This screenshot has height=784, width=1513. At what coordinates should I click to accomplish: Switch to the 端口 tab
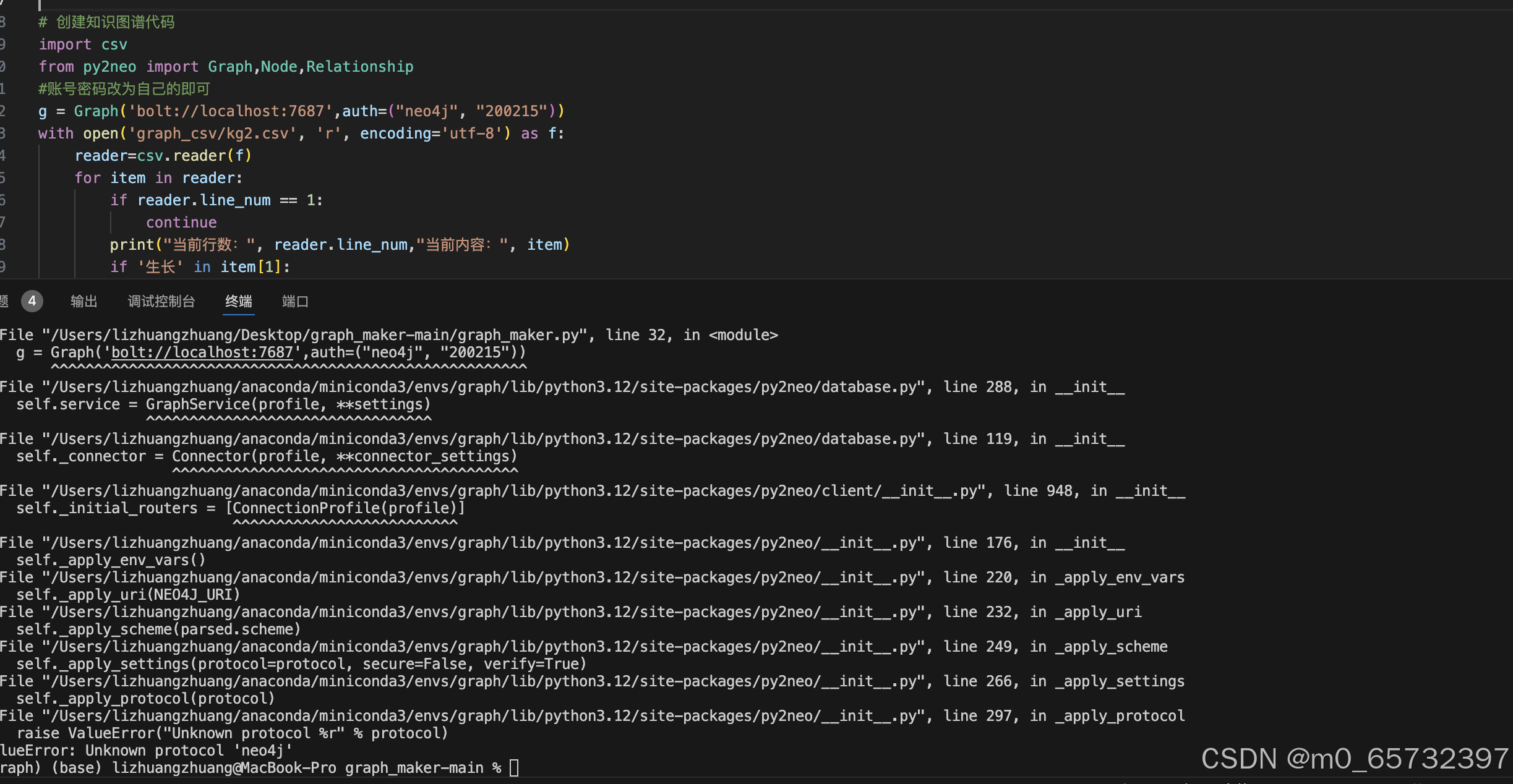tap(295, 302)
